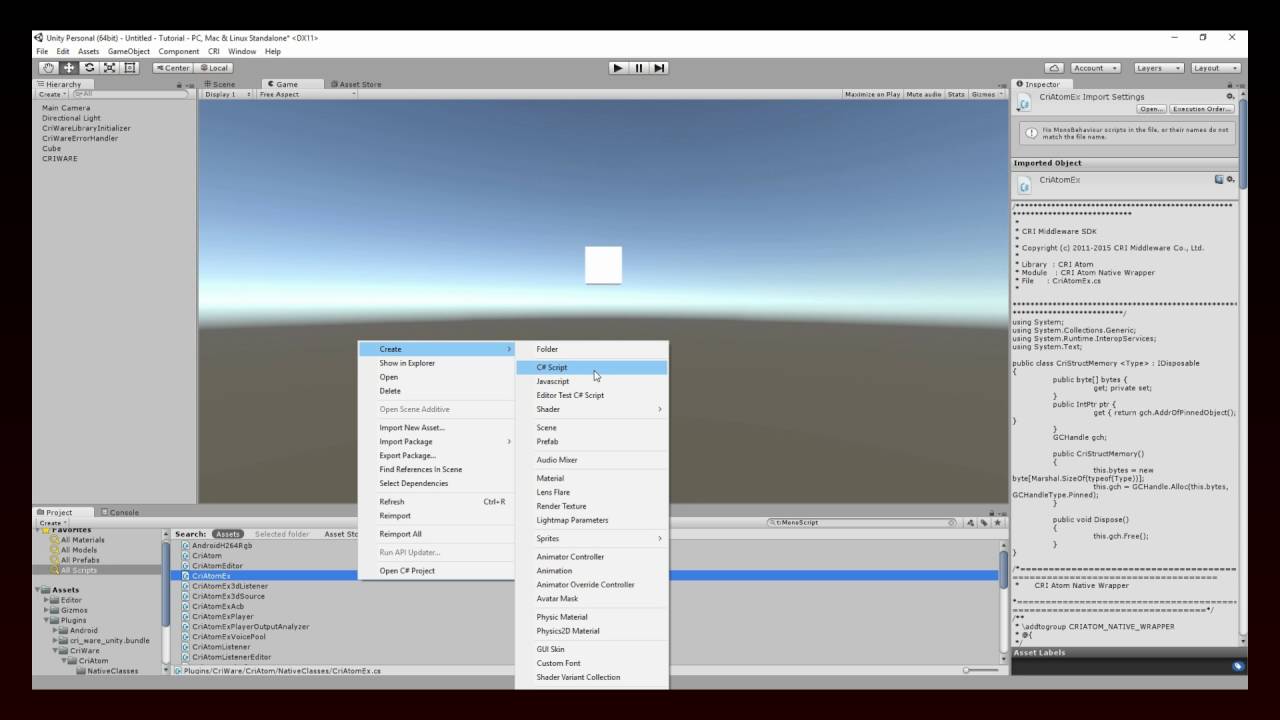Click Show in Explorer menu entry
The image size is (1280, 720).
436,363
